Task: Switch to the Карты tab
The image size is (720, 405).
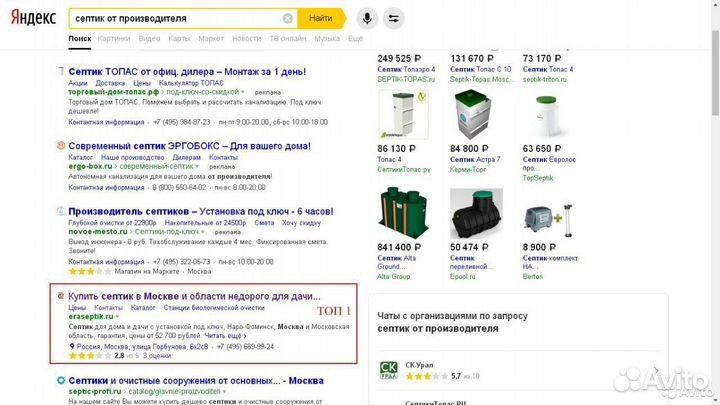Action: 179,39
